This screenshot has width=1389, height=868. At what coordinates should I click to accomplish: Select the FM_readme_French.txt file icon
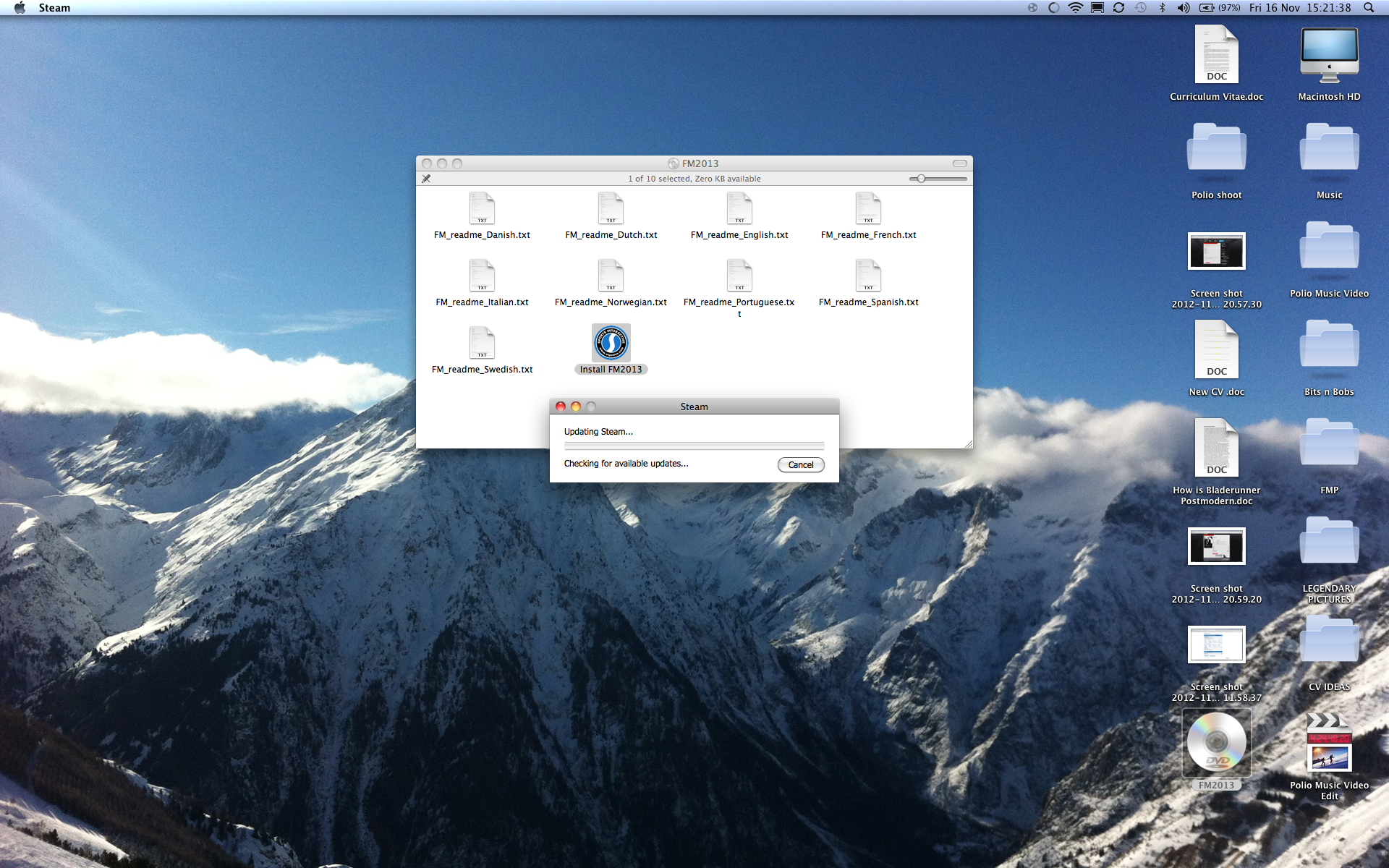click(x=868, y=208)
